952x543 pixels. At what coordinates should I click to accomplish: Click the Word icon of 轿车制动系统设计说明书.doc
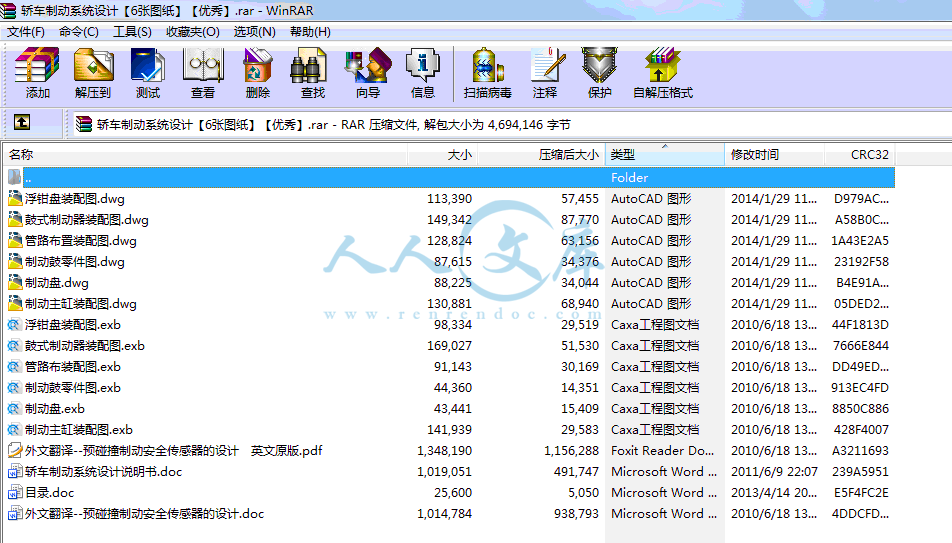pos(15,471)
